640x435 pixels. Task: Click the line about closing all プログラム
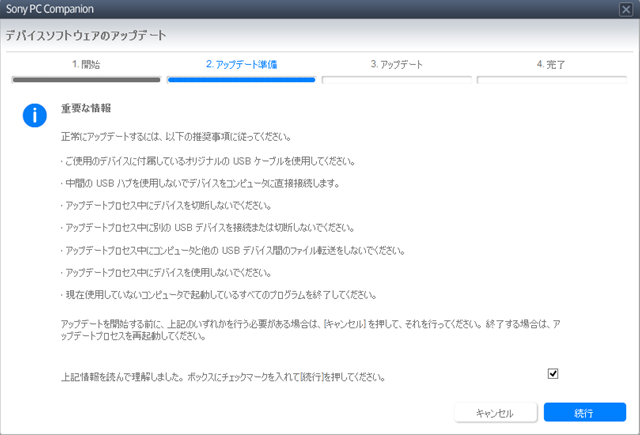pyautogui.click(x=219, y=295)
